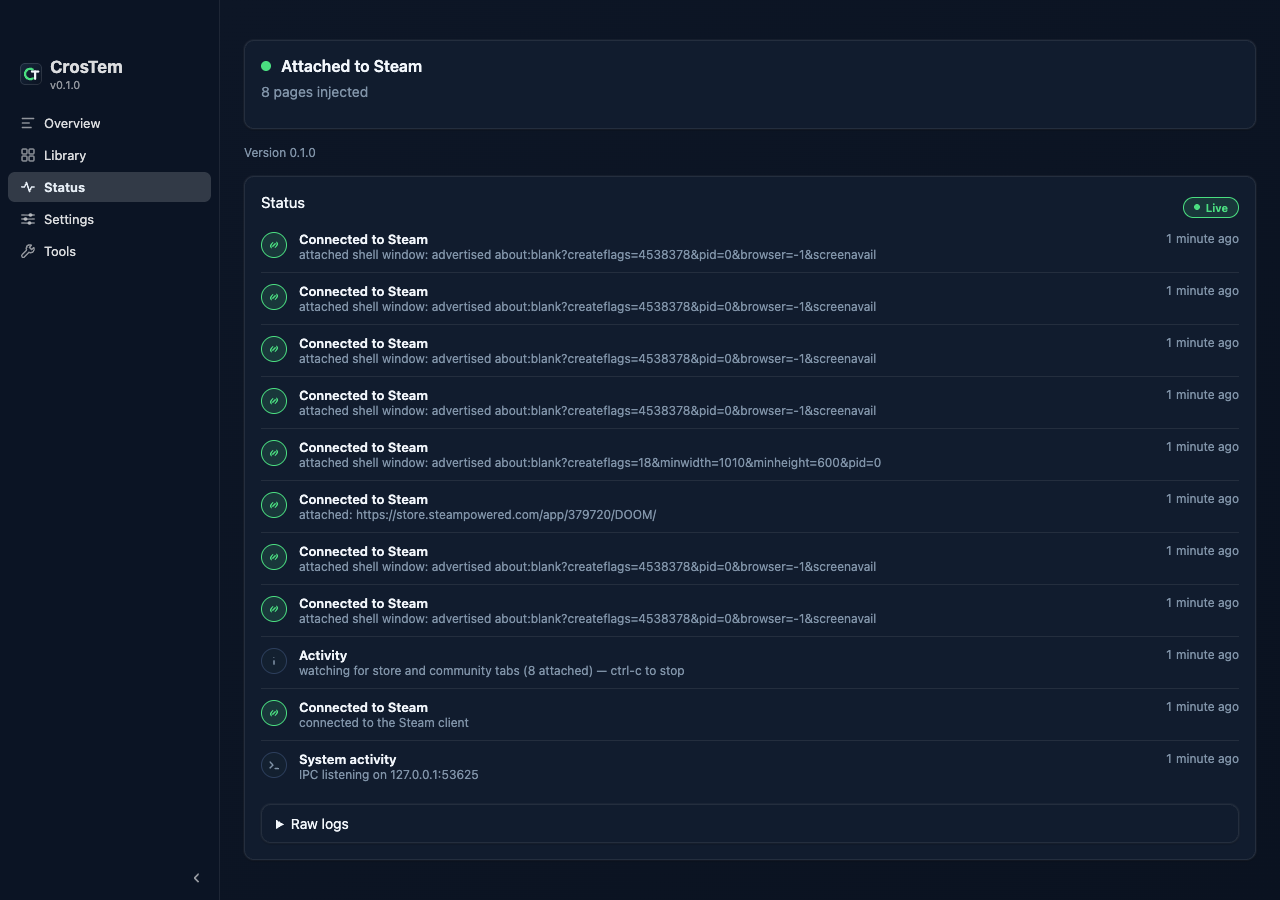Screen dimensions: 1280x900
Task: Click 'IPC listening on 127.0.0.1:53625' text
Action: pos(388,775)
